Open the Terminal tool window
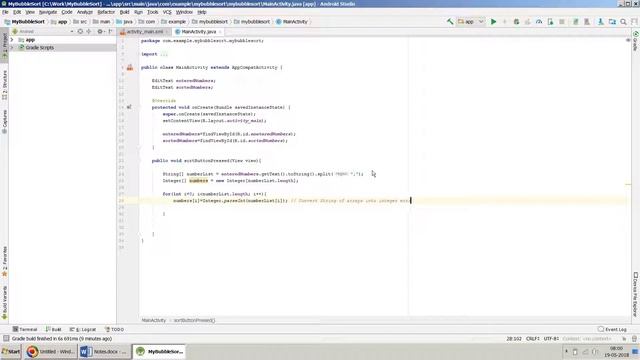 25,329
